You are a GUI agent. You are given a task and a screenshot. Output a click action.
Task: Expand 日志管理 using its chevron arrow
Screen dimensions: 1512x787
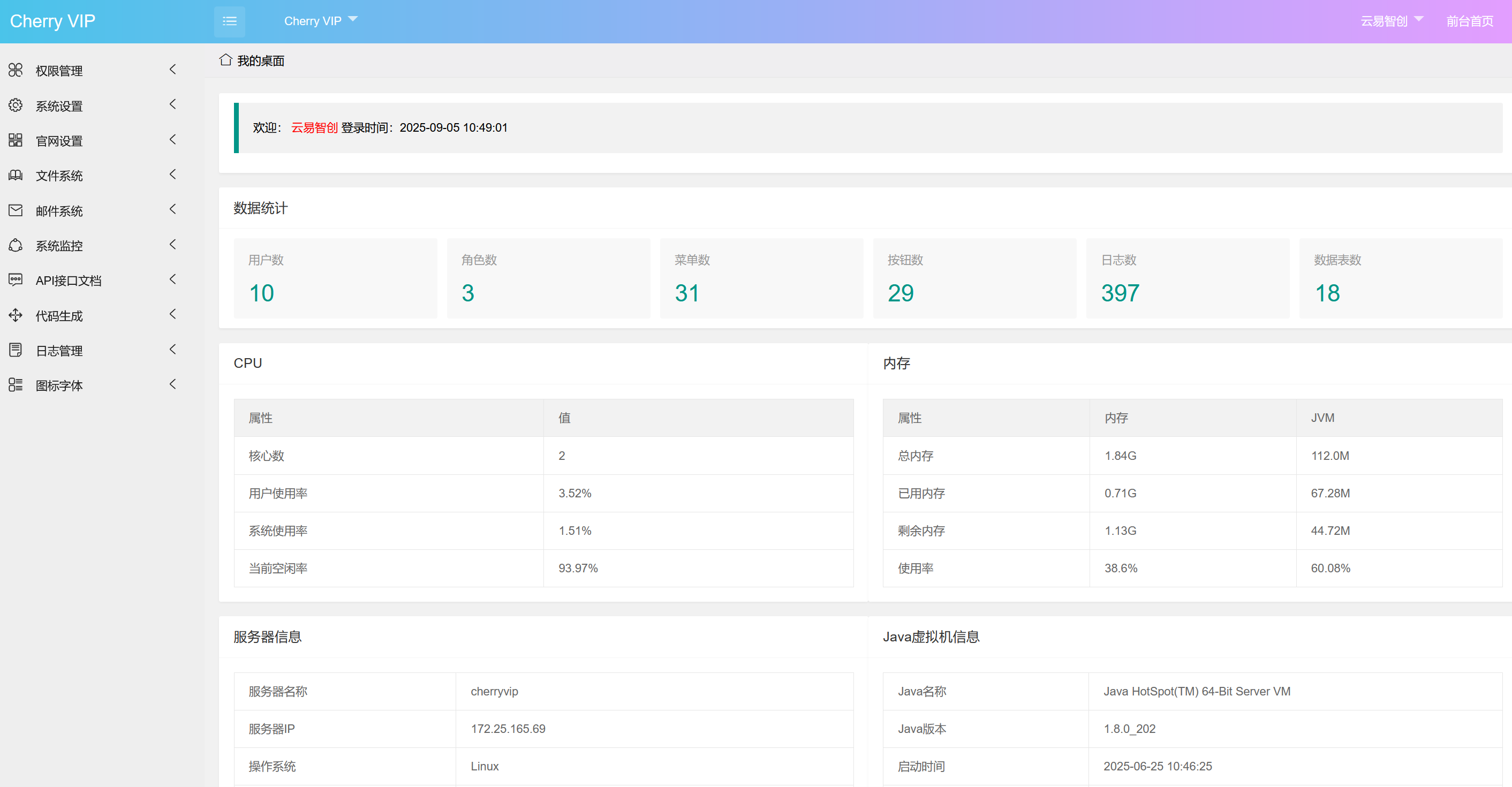point(172,350)
